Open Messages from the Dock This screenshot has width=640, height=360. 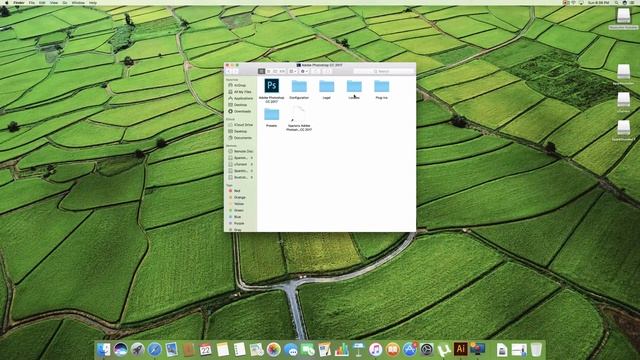click(291, 349)
